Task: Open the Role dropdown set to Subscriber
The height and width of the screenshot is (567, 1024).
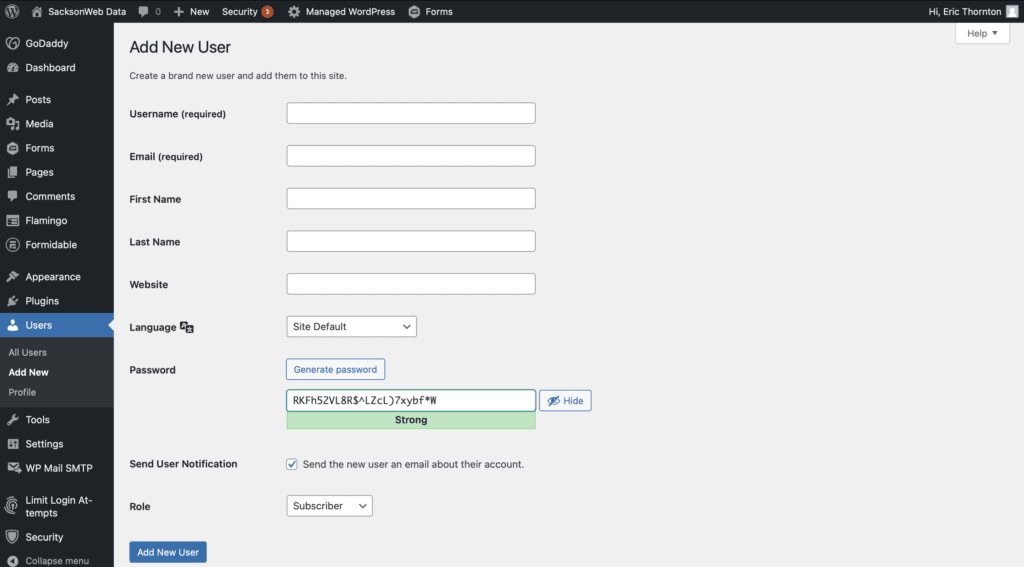Action: tap(329, 506)
